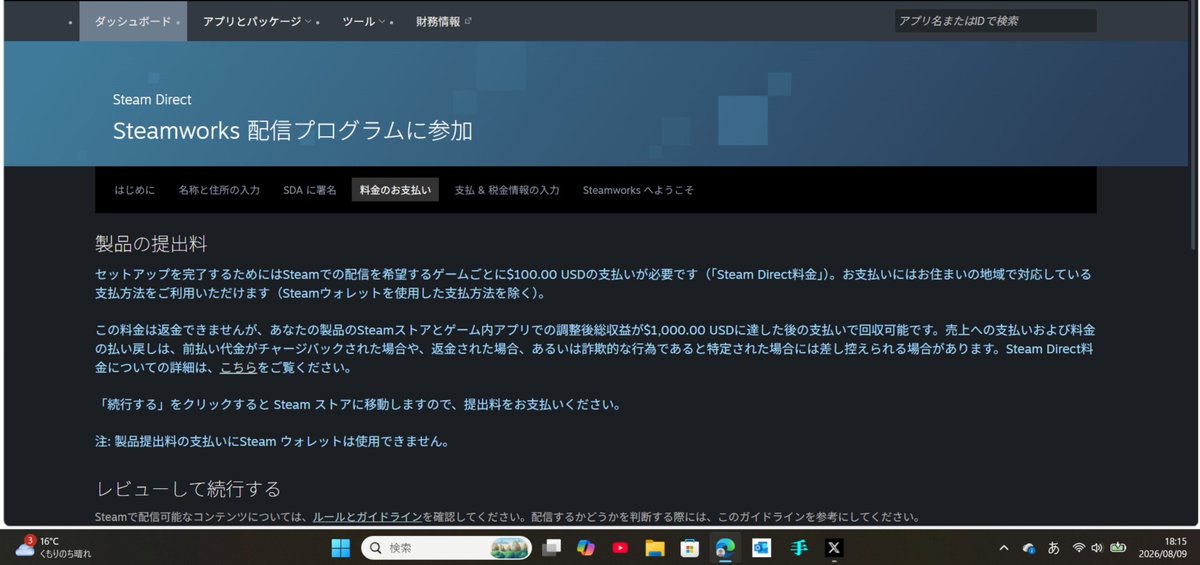Open the ダッシュボード tab
The width and height of the screenshot is (1200, 565).
(133, 21)
